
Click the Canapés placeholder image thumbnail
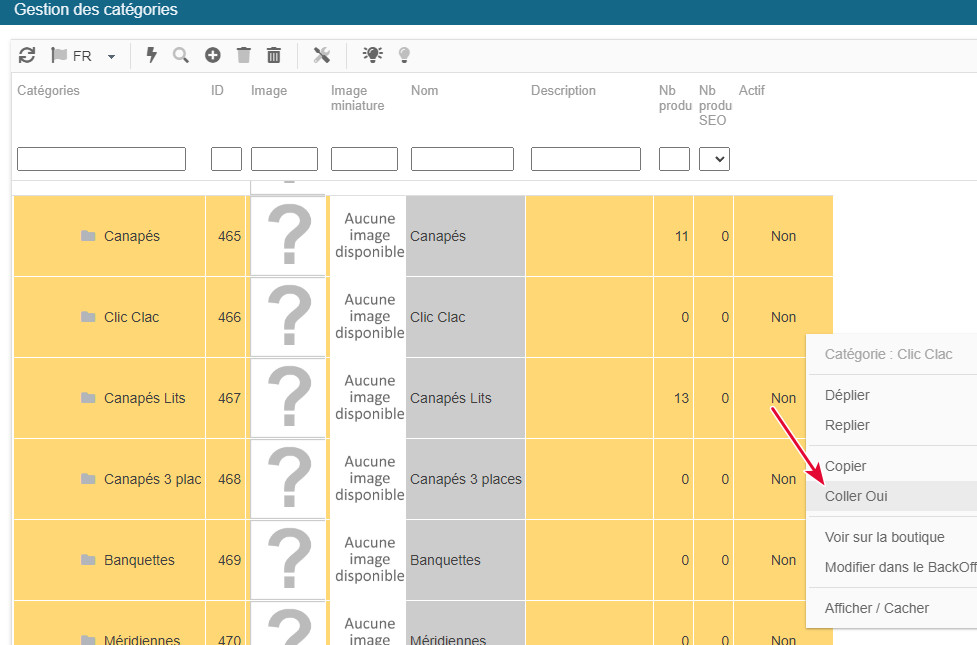click(288, 236)
